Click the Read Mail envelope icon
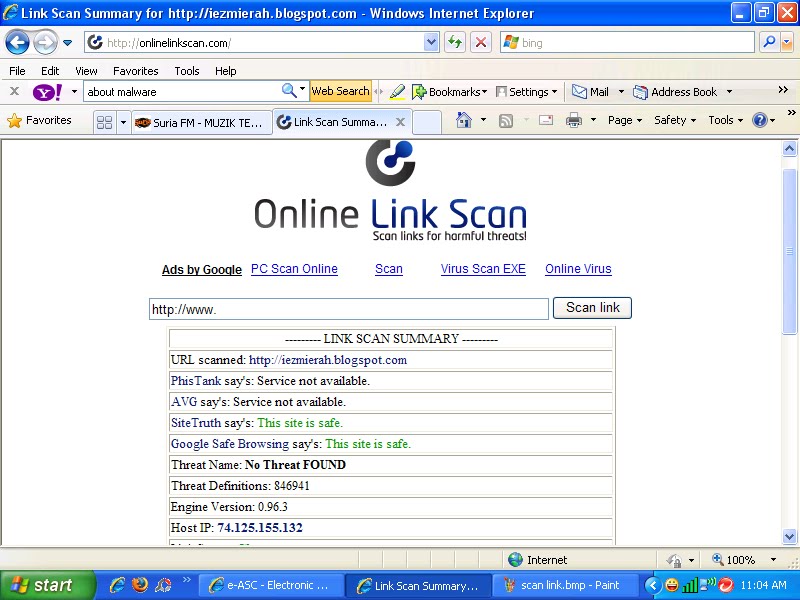800x600 pixels. (546, 120)
